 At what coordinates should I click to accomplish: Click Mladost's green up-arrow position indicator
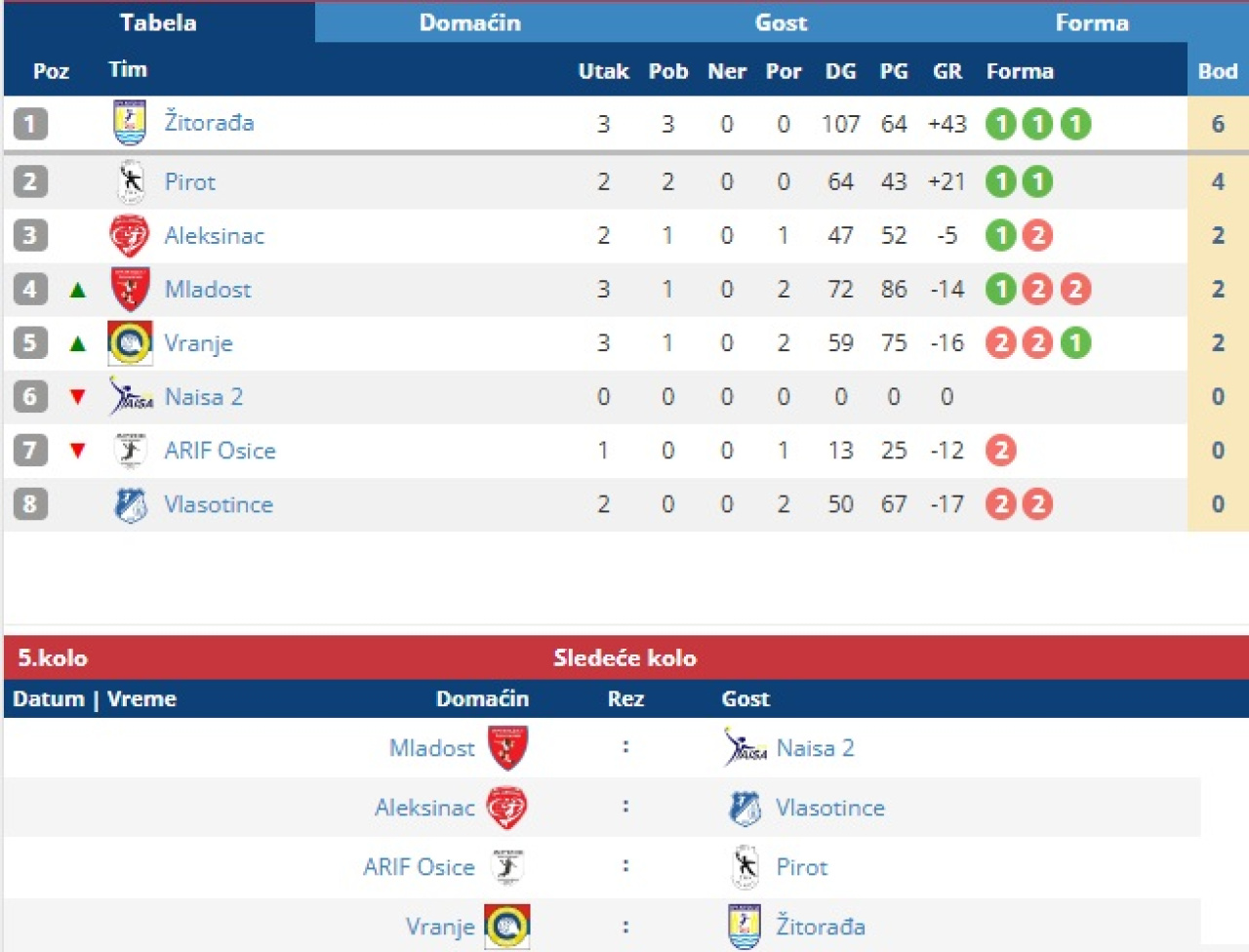78,290
